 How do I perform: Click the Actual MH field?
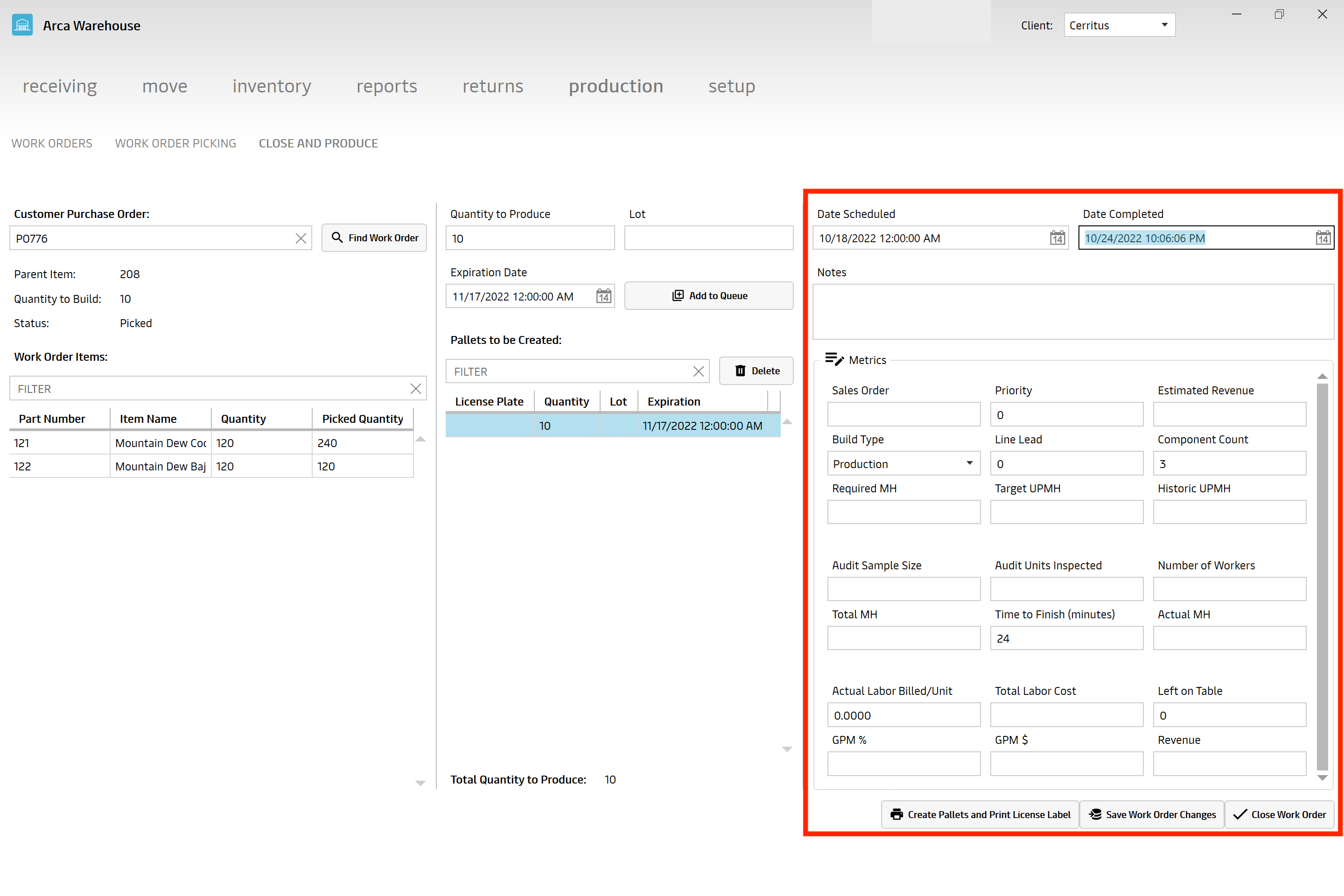[x=1230, y=638]
